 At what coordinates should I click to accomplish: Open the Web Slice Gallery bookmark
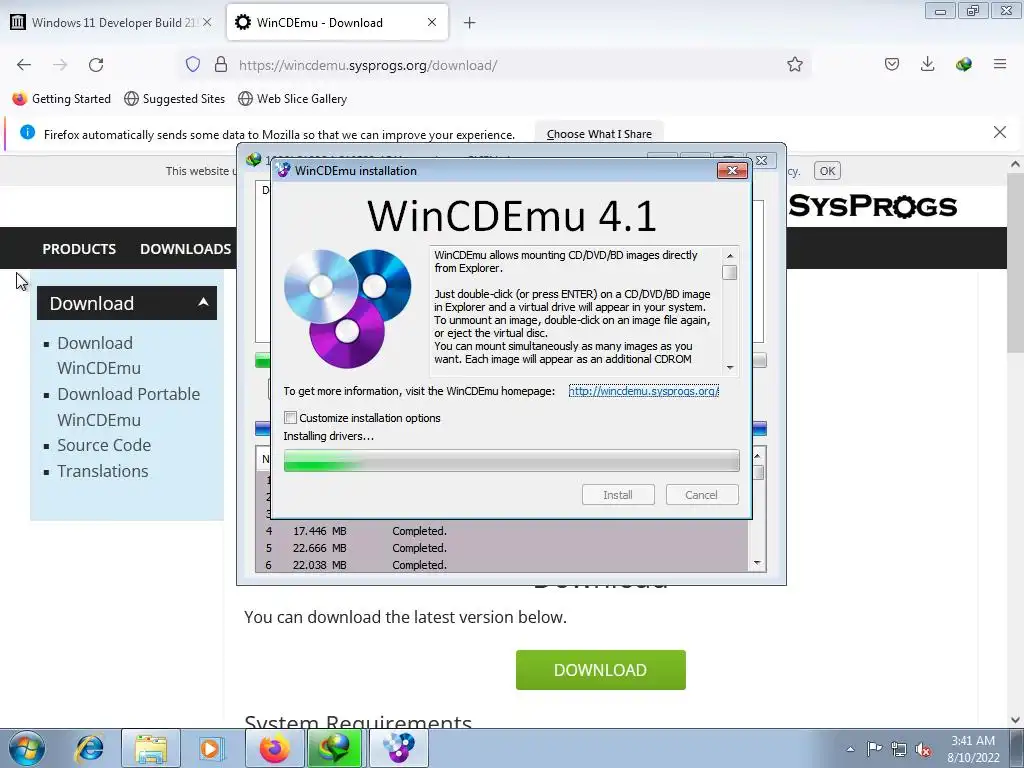click(x=292, y=99)
